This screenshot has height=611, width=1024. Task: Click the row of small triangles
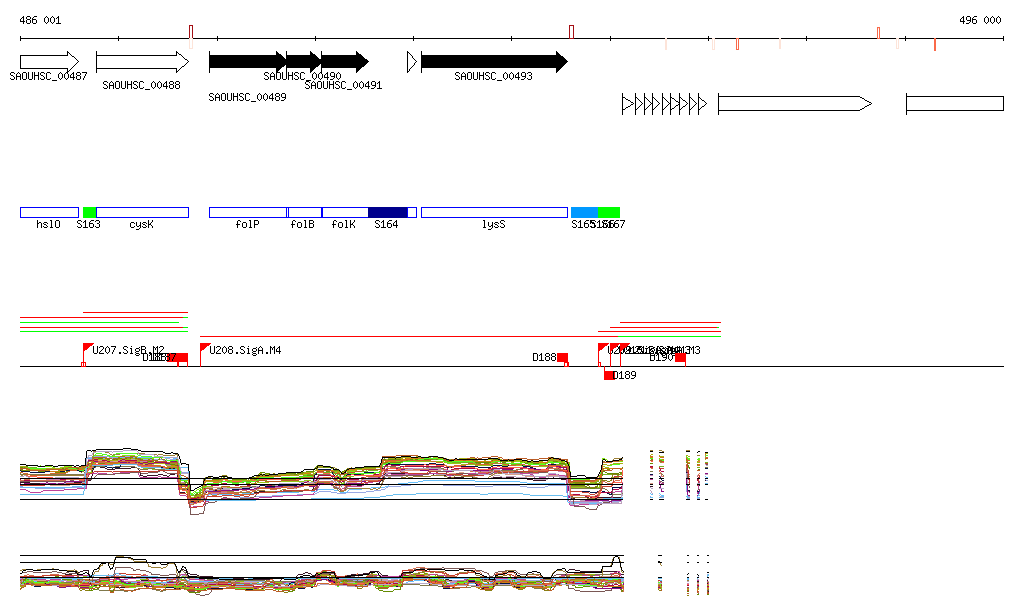[664, 103]
